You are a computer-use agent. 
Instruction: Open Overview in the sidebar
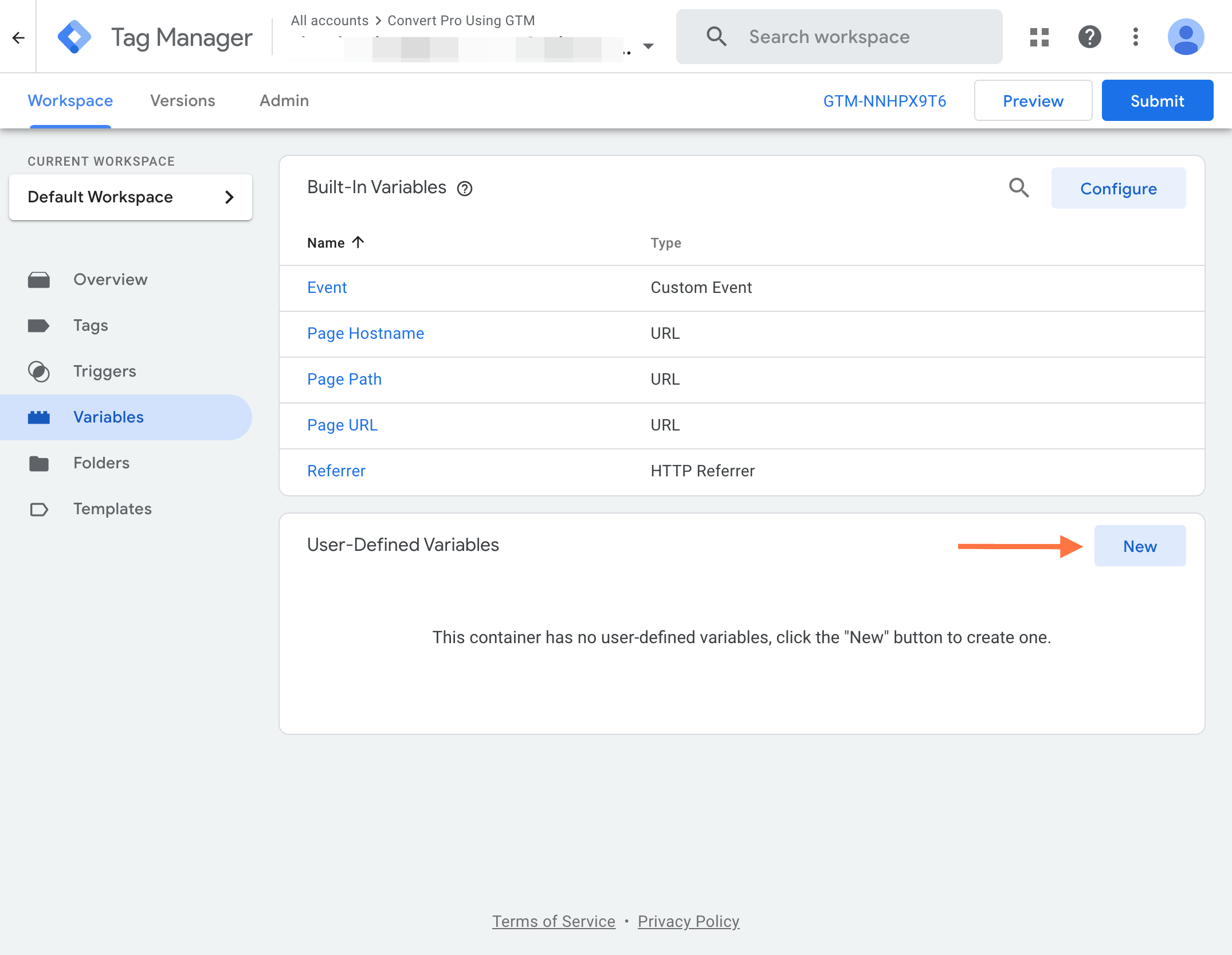(111, 280)
